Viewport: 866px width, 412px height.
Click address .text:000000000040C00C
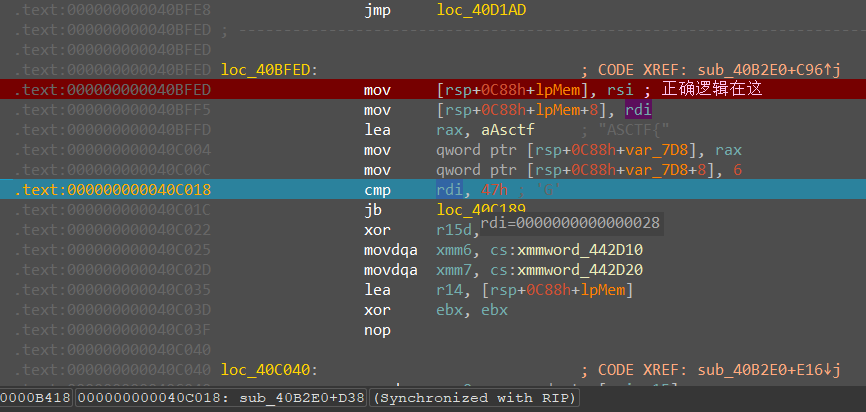tap(113, 170)
